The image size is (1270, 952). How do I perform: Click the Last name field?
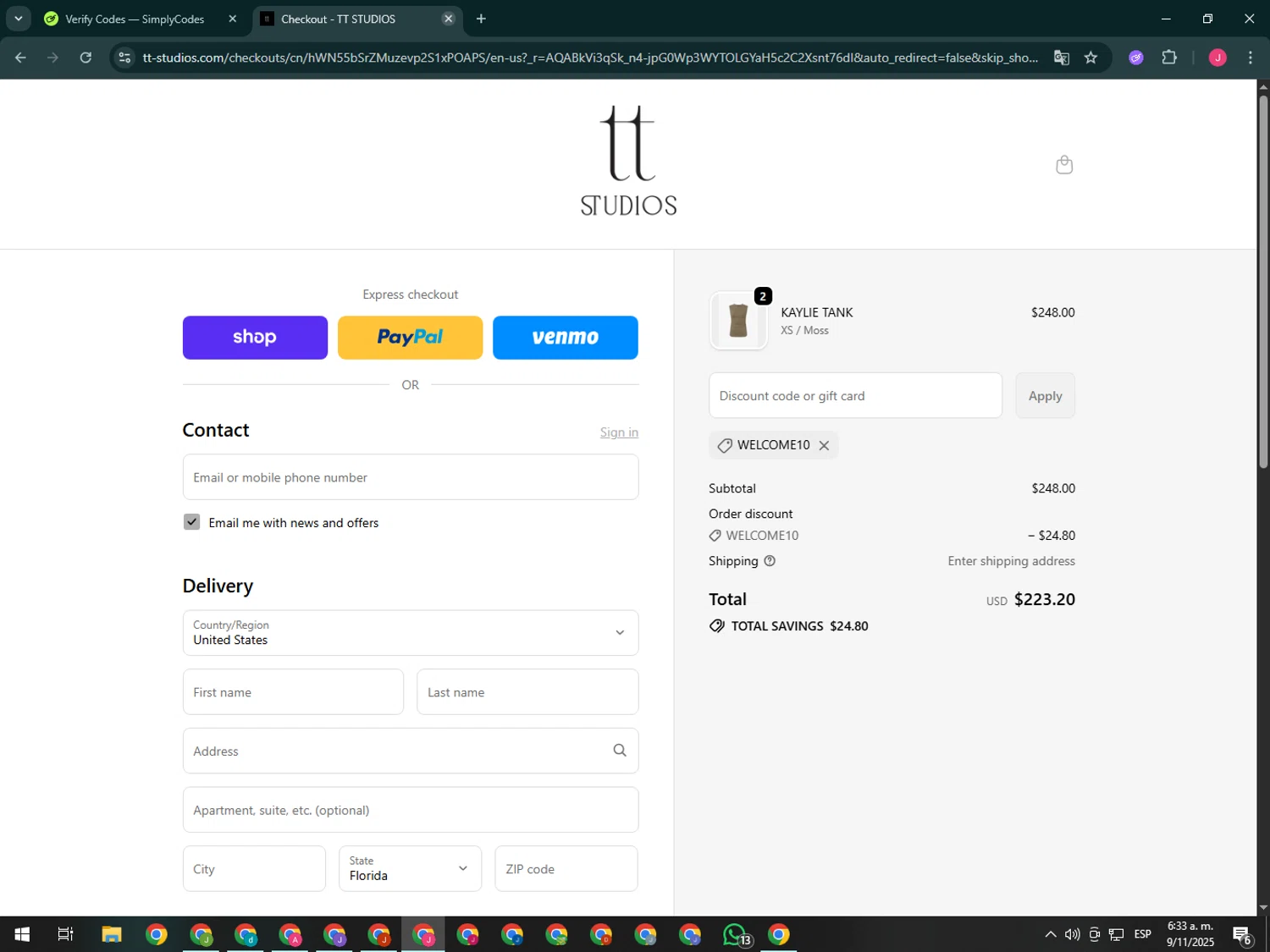pyautogui.click(x=527, y=692)
